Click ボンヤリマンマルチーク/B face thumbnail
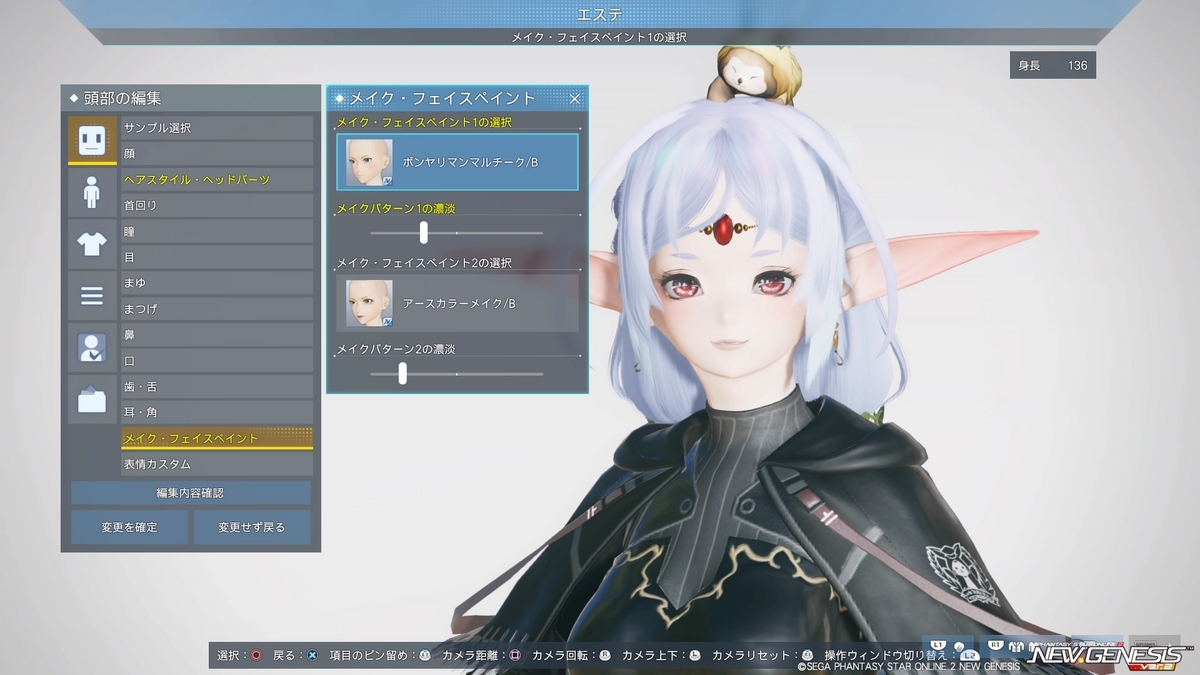This screenshot has width=1200, height=675. tap(368, 162)
